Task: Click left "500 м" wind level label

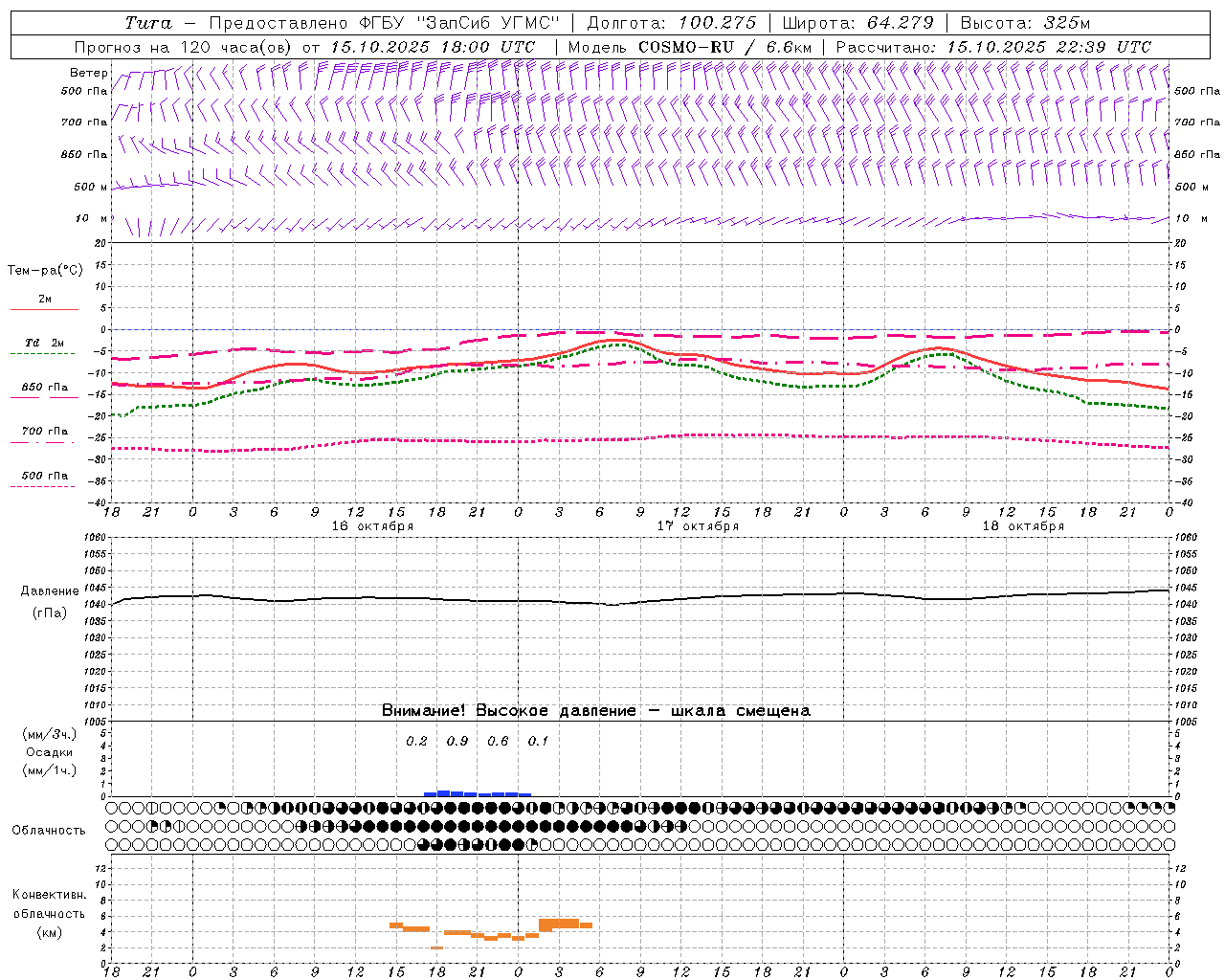Action: (x=91, y=187)
